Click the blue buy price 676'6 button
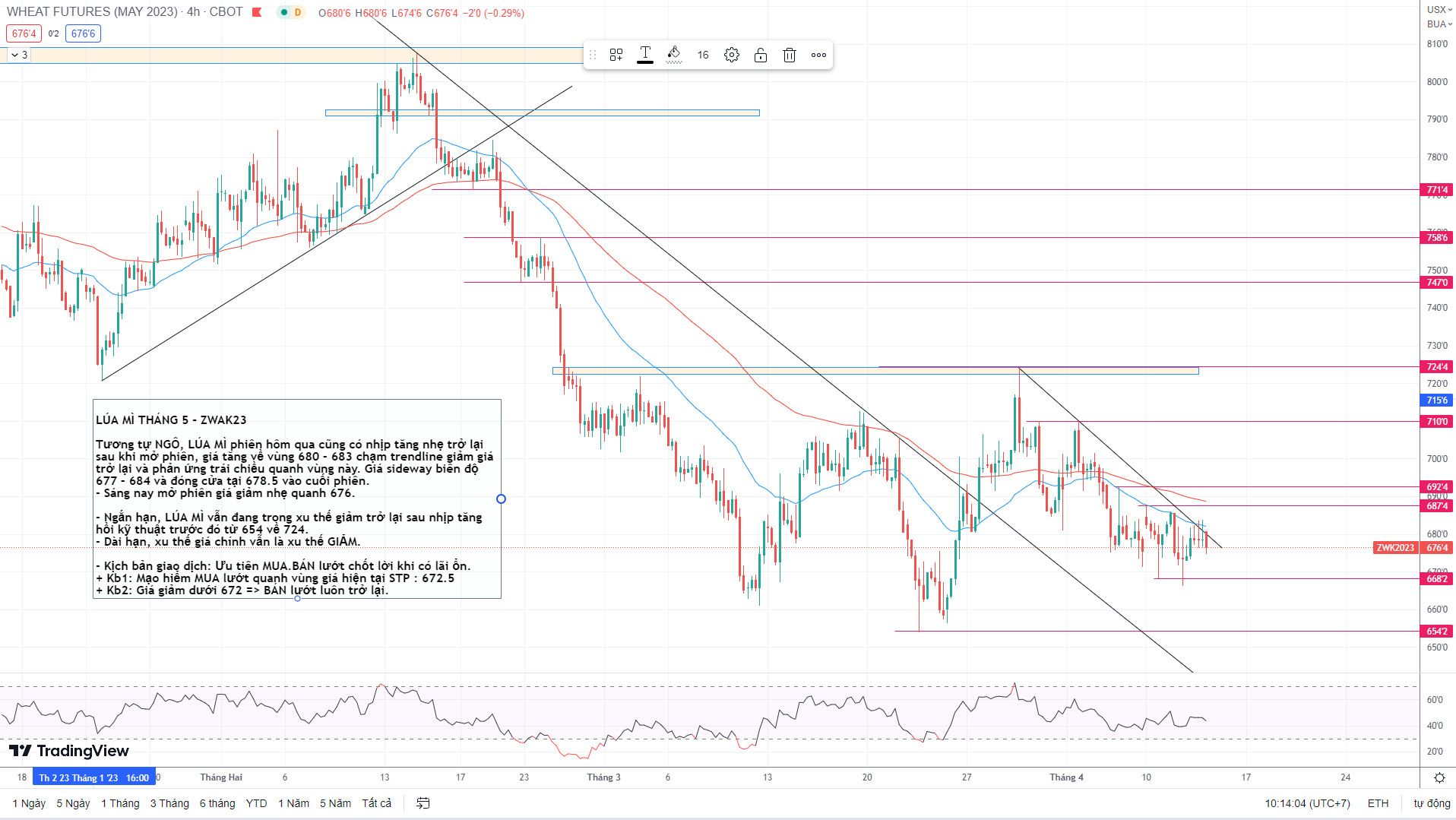 tap(83, 33)
